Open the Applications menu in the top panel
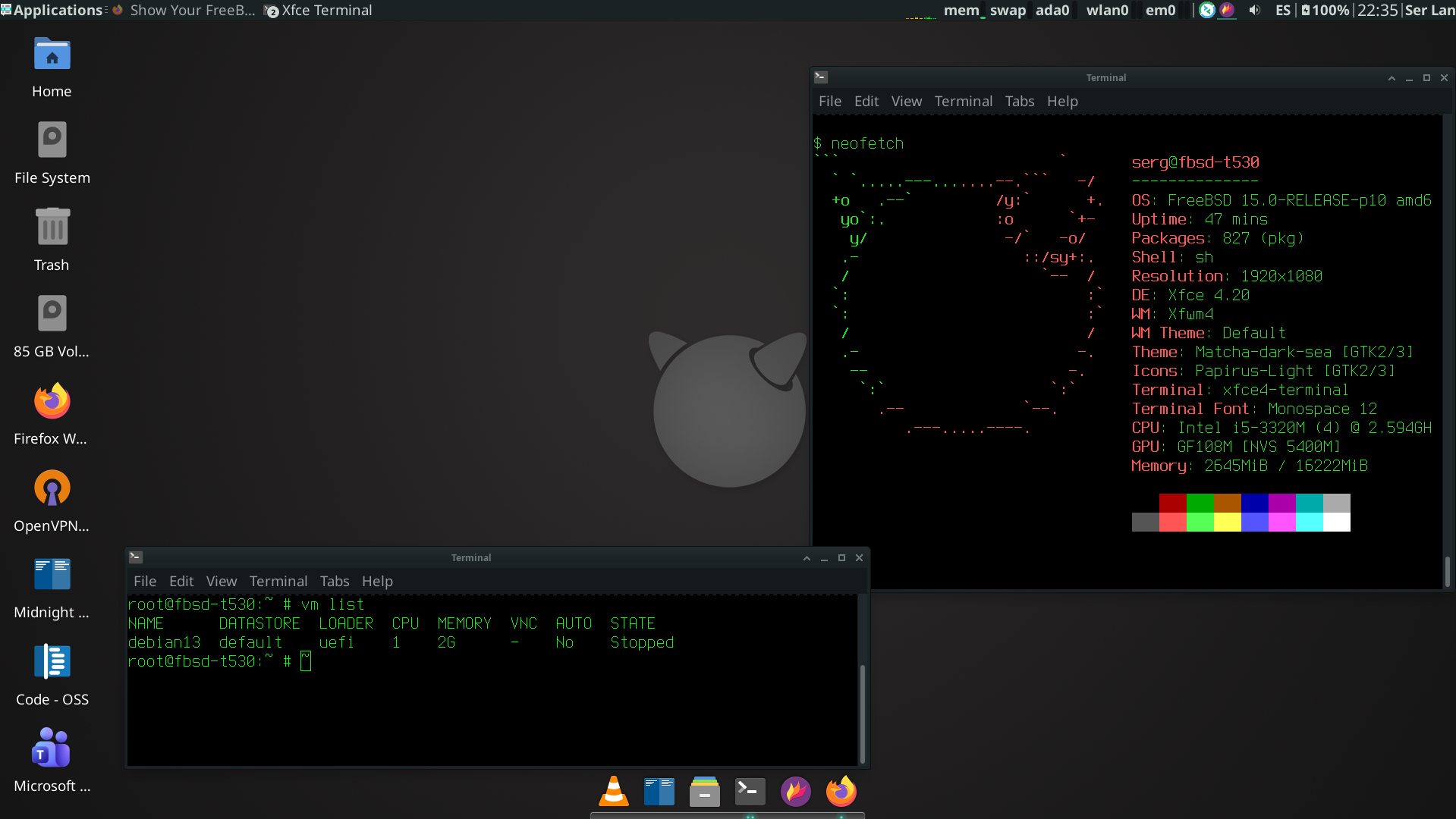The image size is (1456, 819). (52, 10)
